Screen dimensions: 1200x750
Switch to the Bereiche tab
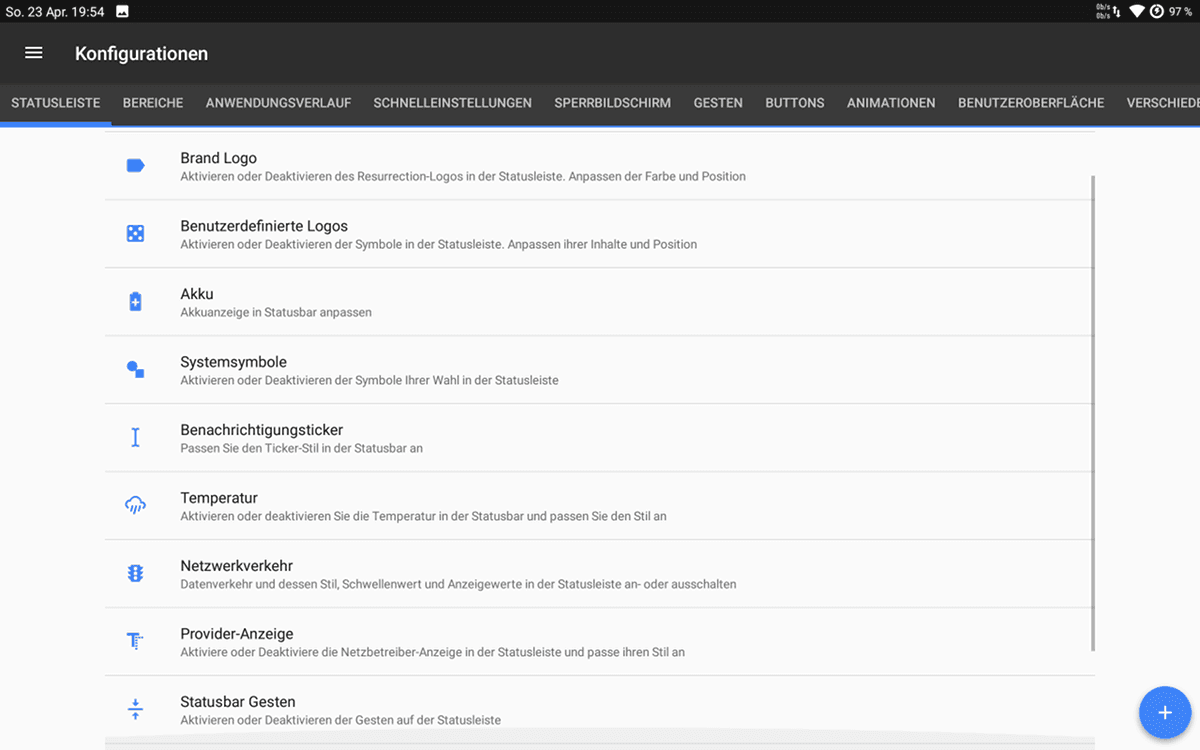(x=153, y=103)
